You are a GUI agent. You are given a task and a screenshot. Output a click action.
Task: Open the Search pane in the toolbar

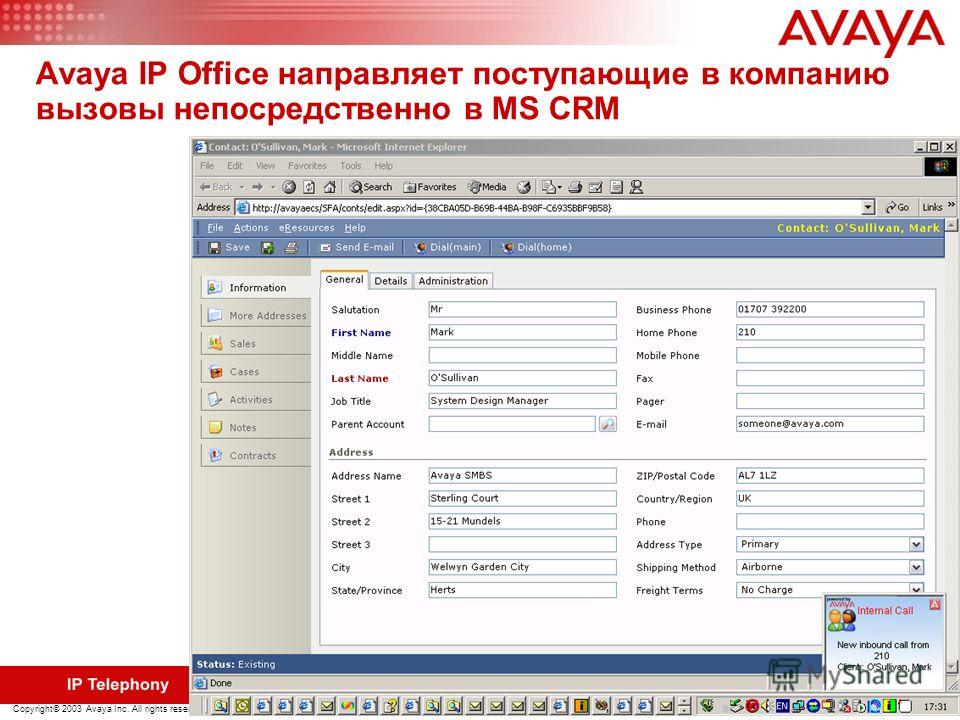(x=370, y=187)
